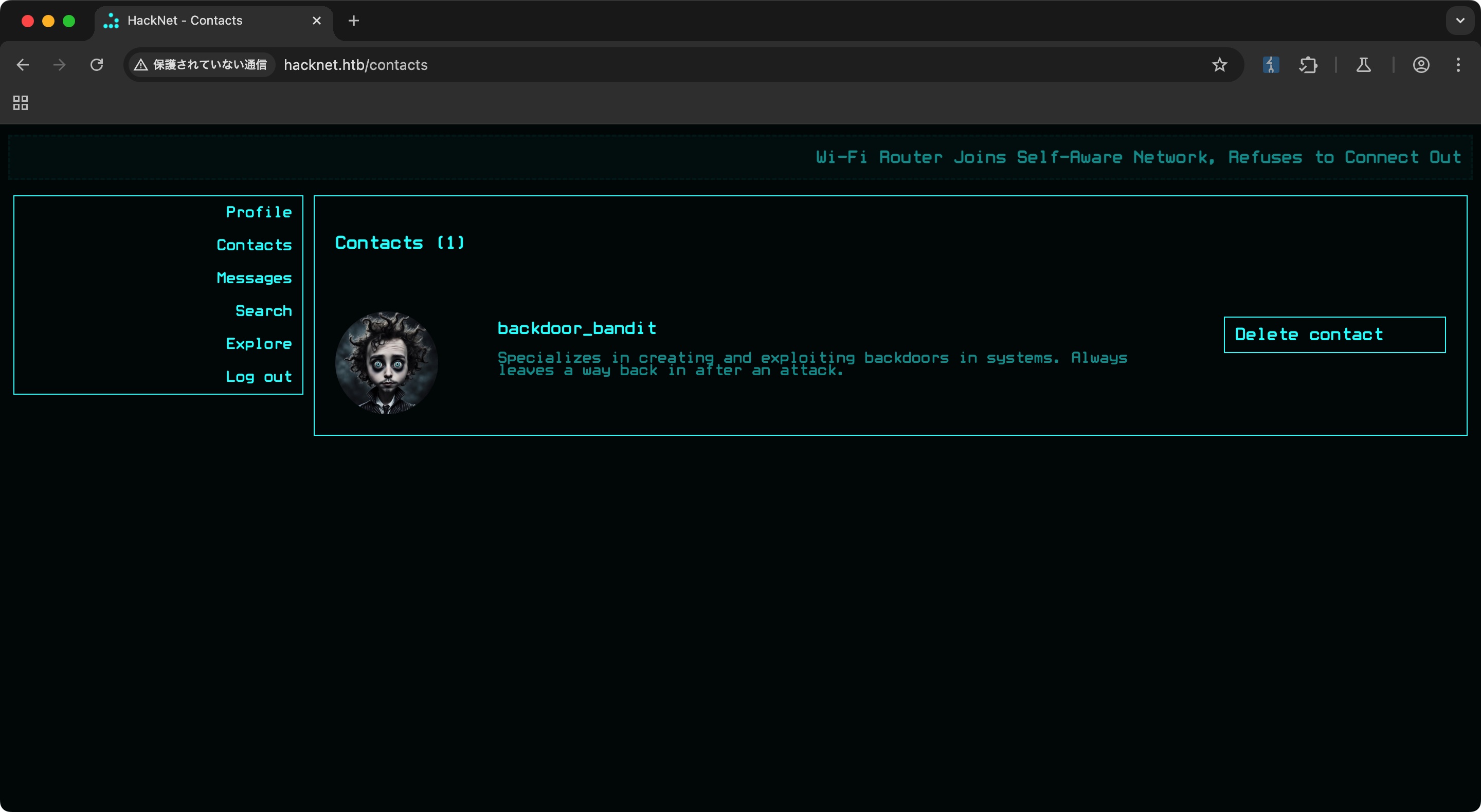Image resolution: width=1481 pixels, height=812 pixels.
Task: Open the Search page link
Action: (x=263, y=311)
